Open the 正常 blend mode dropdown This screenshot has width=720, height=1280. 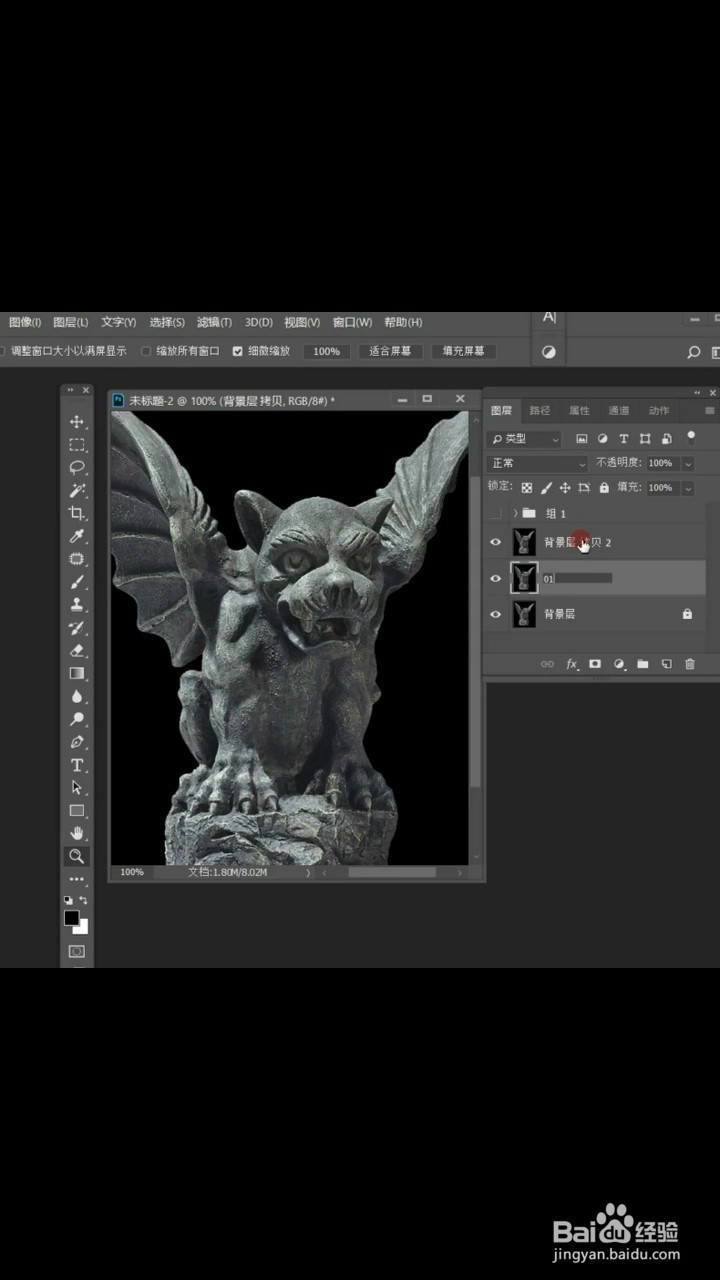[x=537, y=463]
